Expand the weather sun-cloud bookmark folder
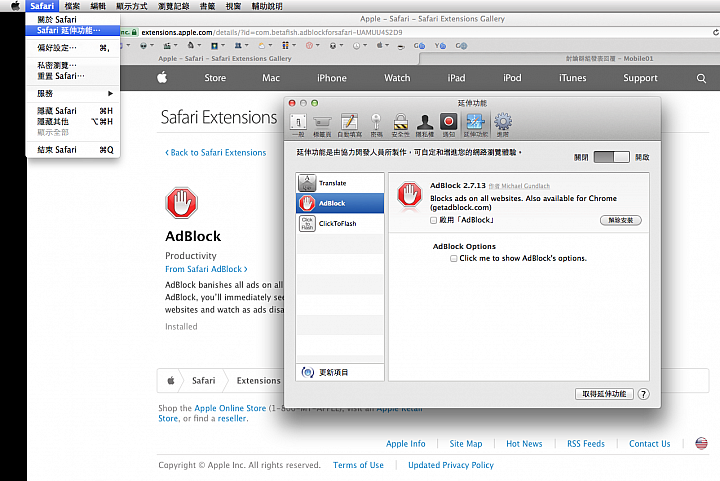This screenshot has height=481, width=720. [x=264, y=46]
